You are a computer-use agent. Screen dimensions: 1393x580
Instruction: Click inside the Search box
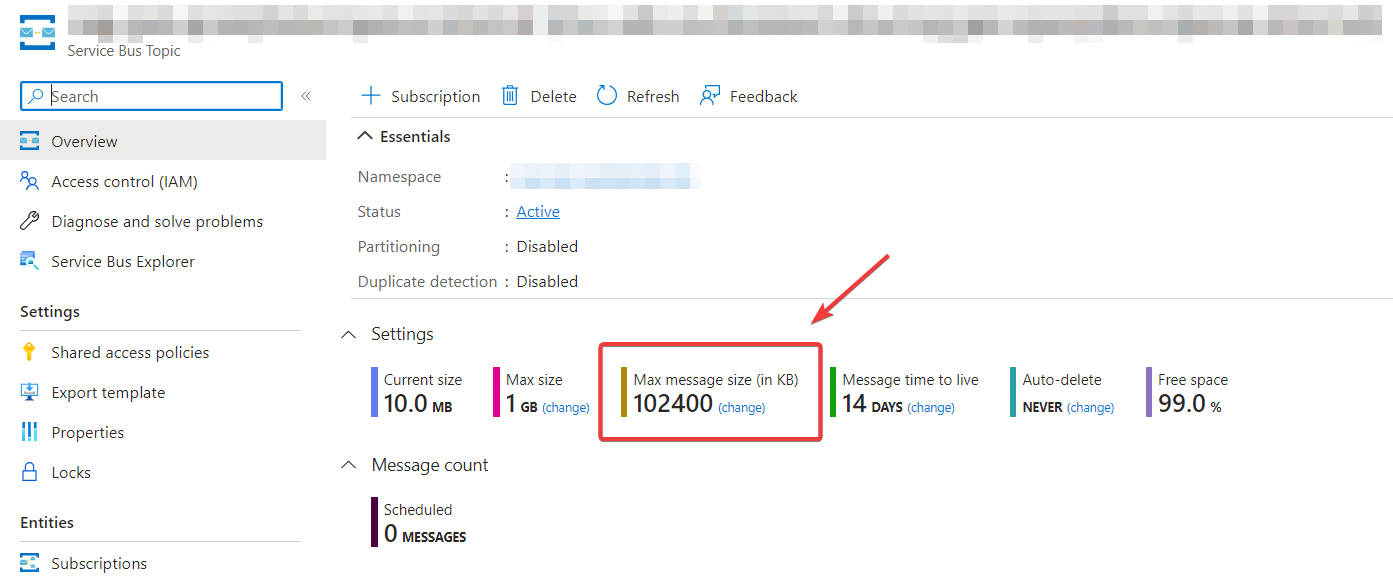click(150, 96)
